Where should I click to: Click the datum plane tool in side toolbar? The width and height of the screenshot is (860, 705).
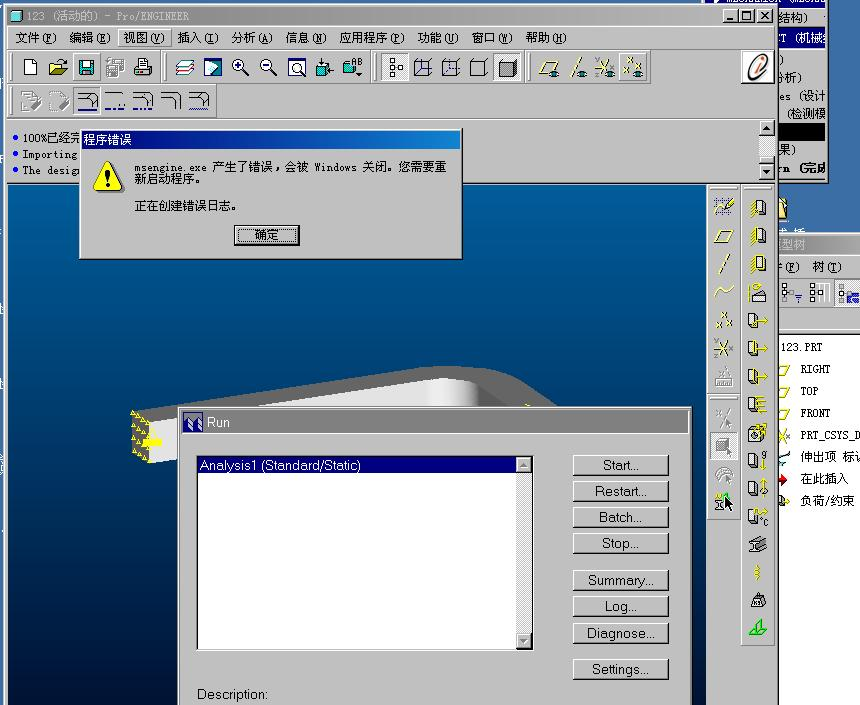[724, 236]
